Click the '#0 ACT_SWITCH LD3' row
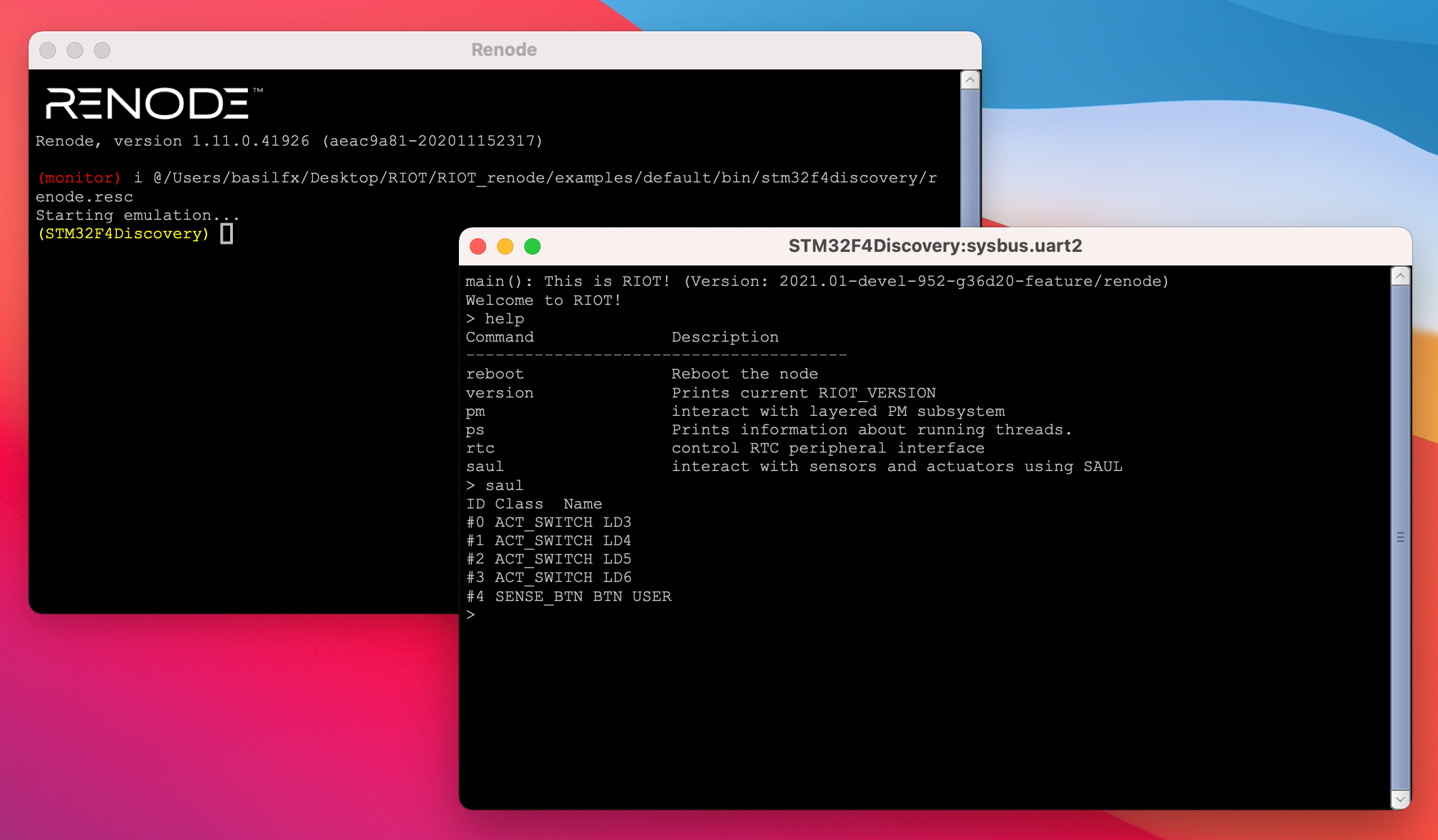The image size is (1438, 840). [x=549, y=522]
